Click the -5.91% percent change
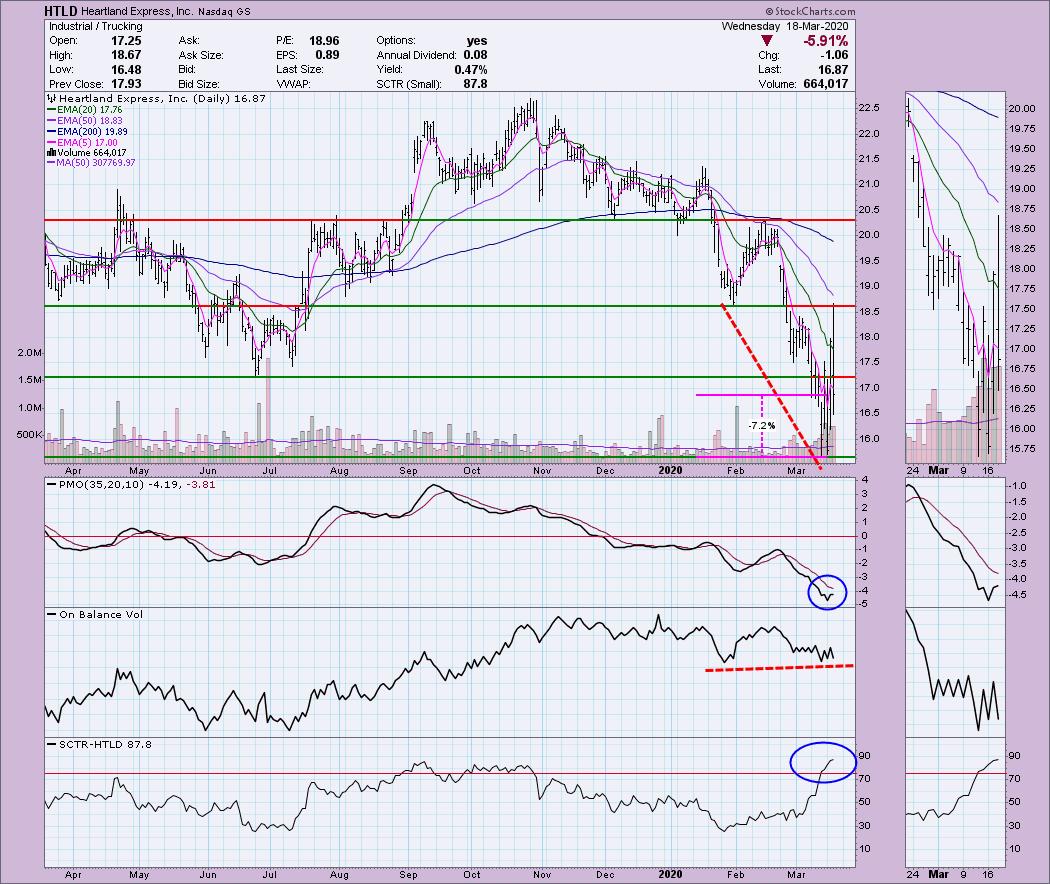This screenshot has width=1050, height=884. [826, 41]
